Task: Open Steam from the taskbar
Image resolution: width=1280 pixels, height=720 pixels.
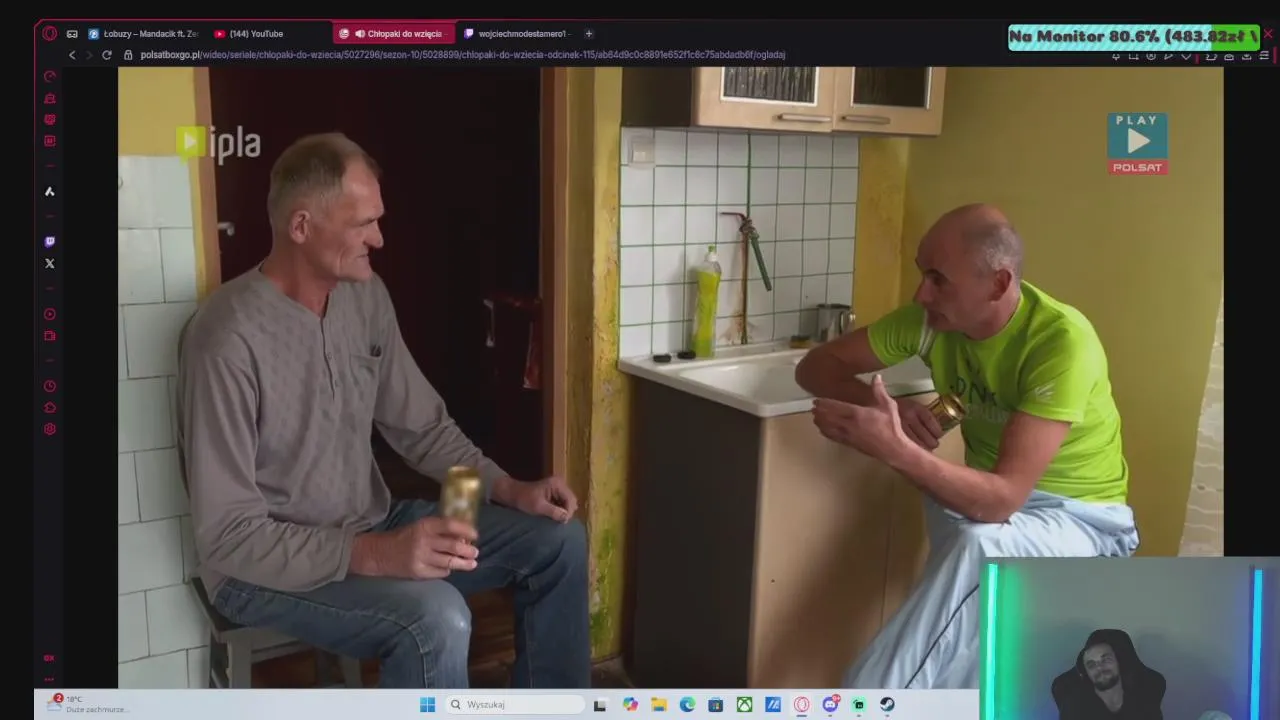Action: [x=887, y=705]
